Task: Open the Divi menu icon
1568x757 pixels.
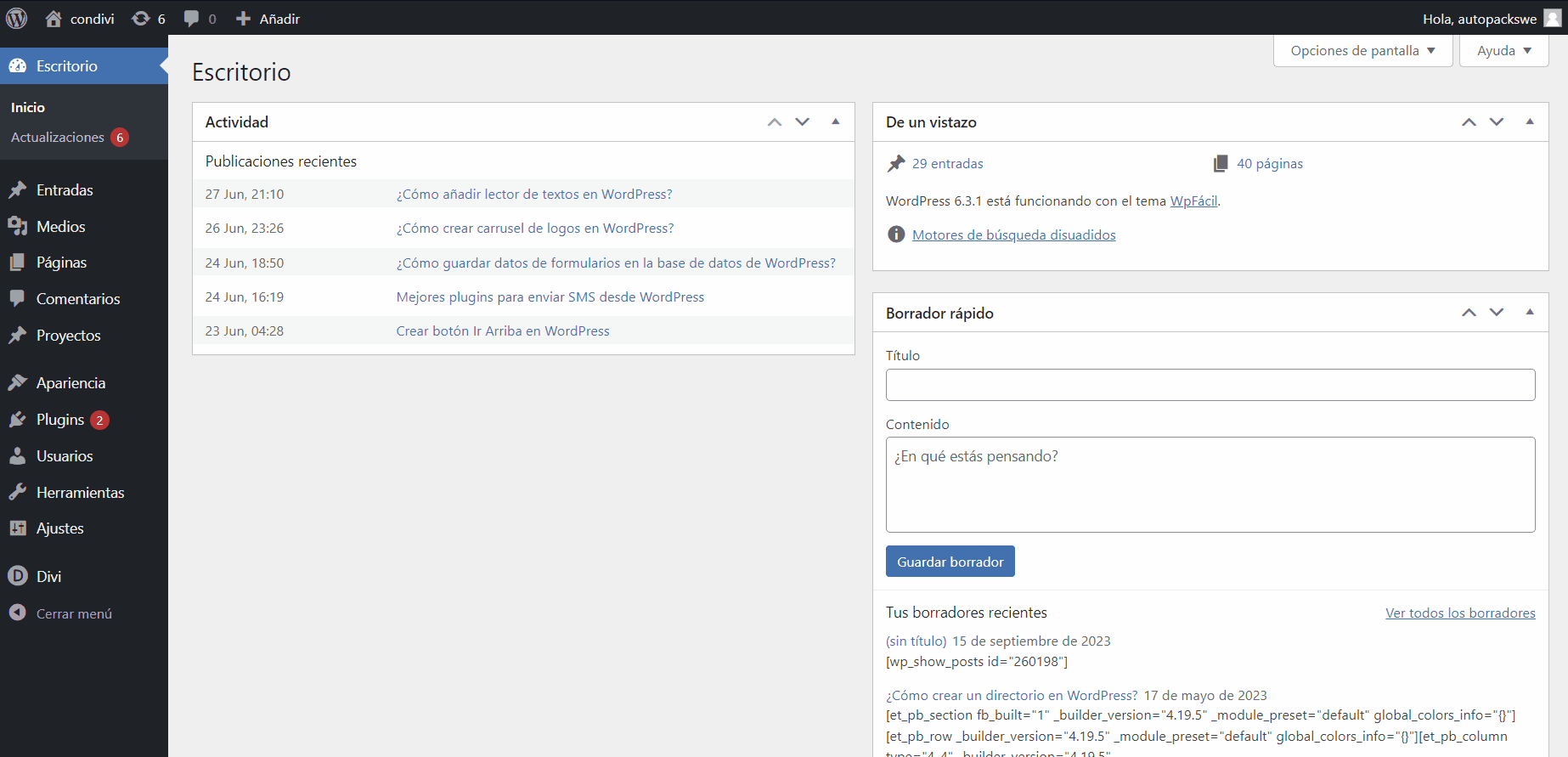Action: tap(18, 576)
